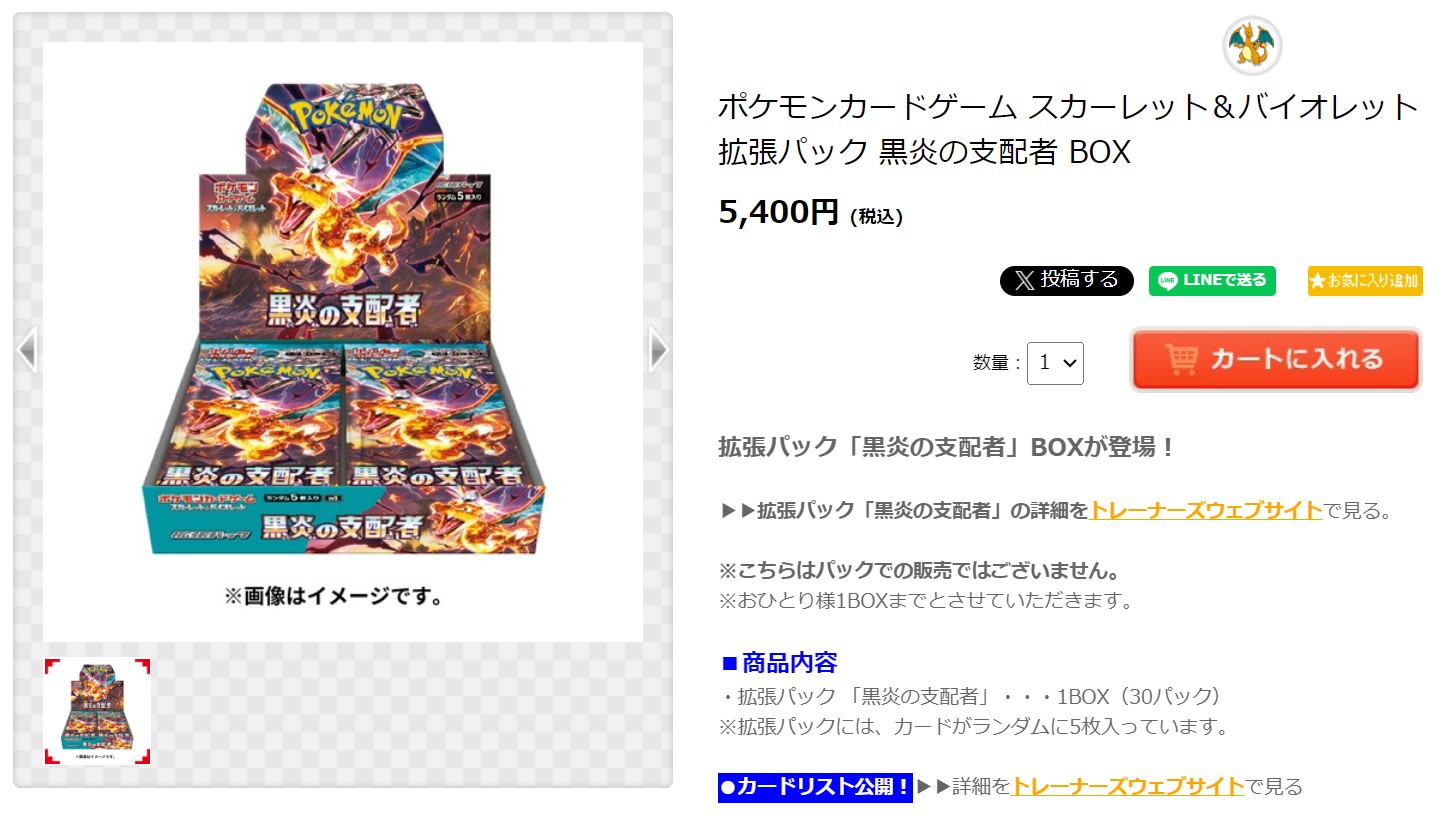Click カートに入れる add to cart button
The height and width of the screenshot is (823, 1437).
click(x=1275, y=359)
